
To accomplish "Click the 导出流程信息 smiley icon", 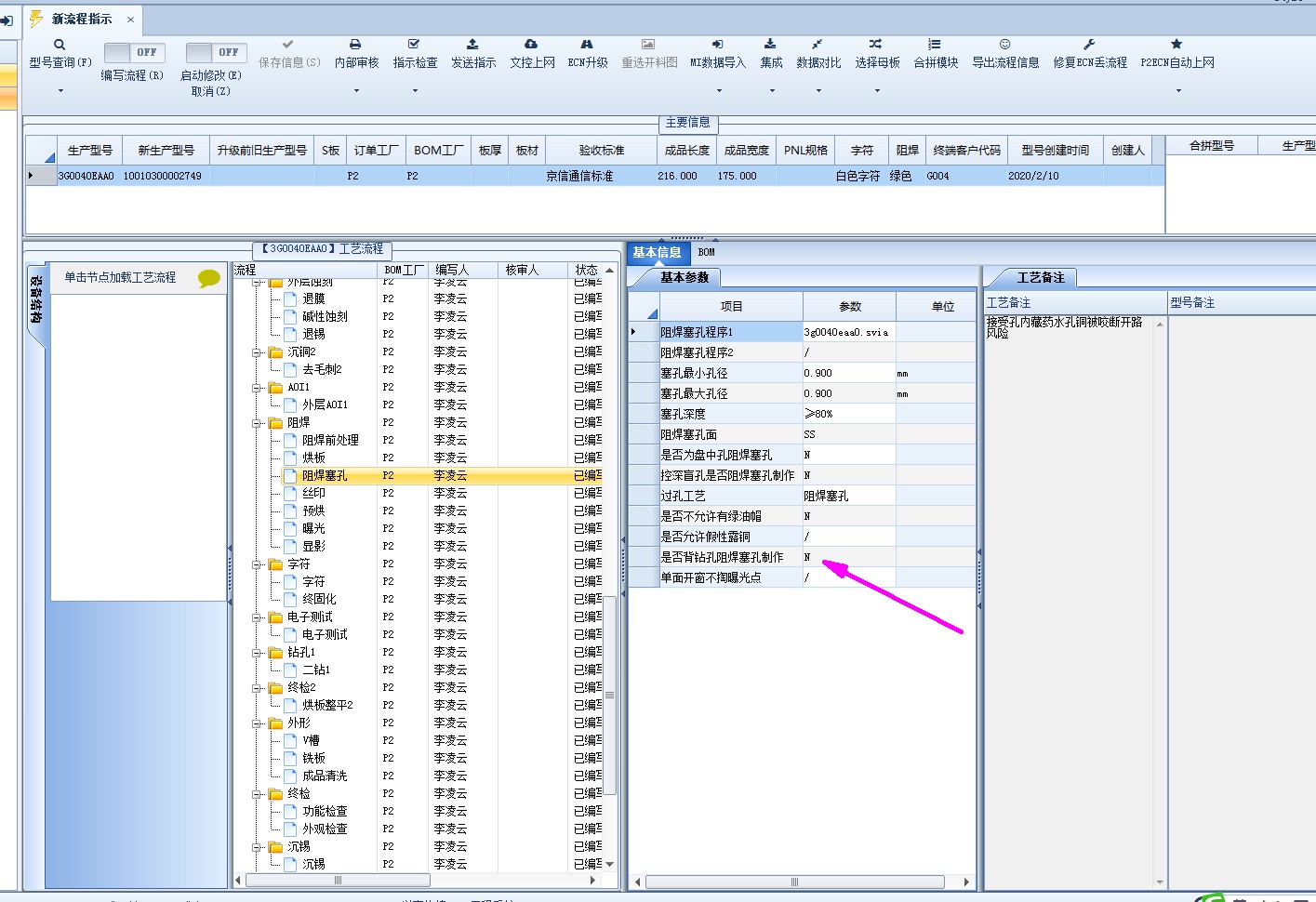I will coord(1004,44).
